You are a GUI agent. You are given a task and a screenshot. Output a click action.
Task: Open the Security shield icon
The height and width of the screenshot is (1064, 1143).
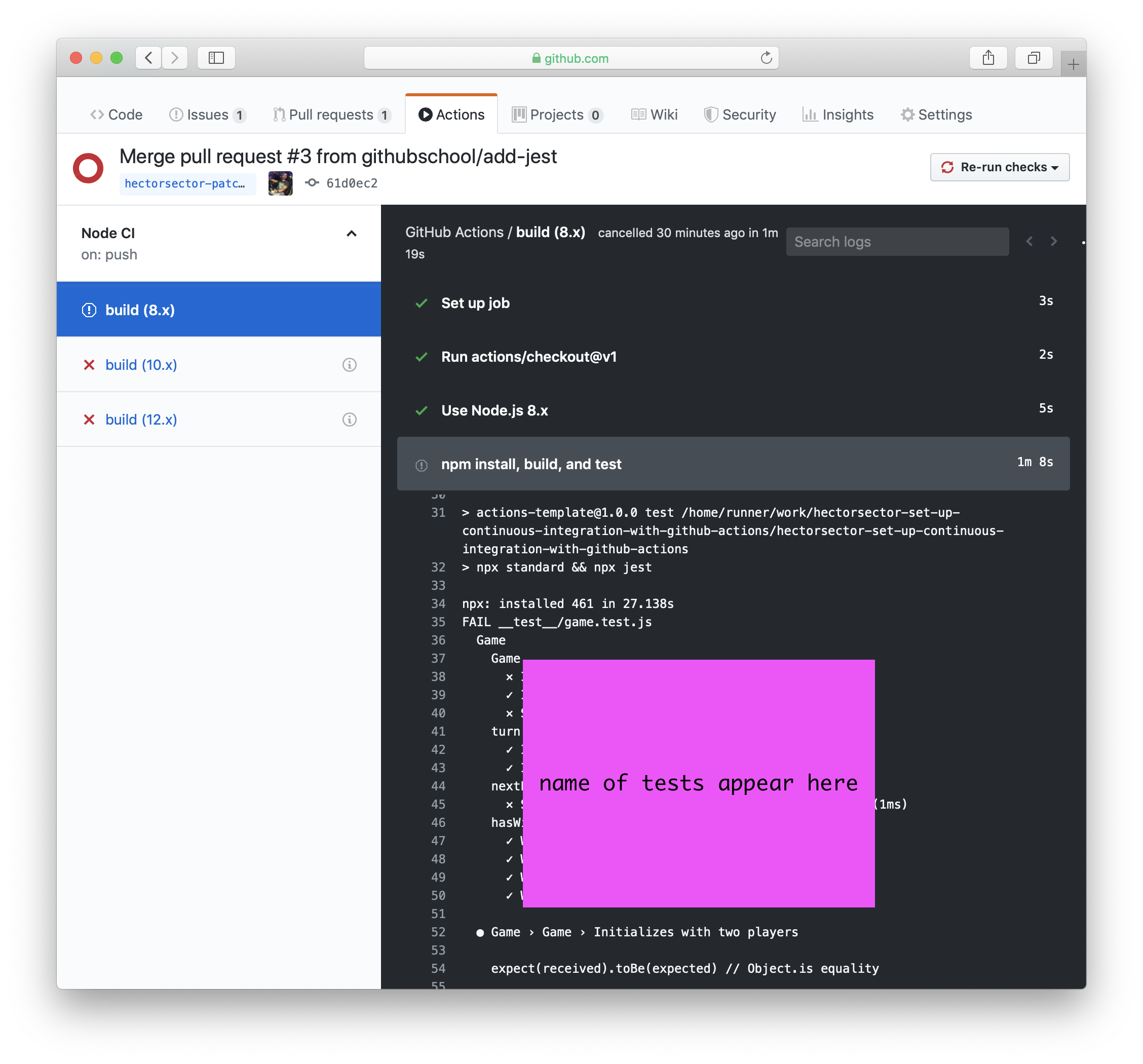(x=711, y=115)
